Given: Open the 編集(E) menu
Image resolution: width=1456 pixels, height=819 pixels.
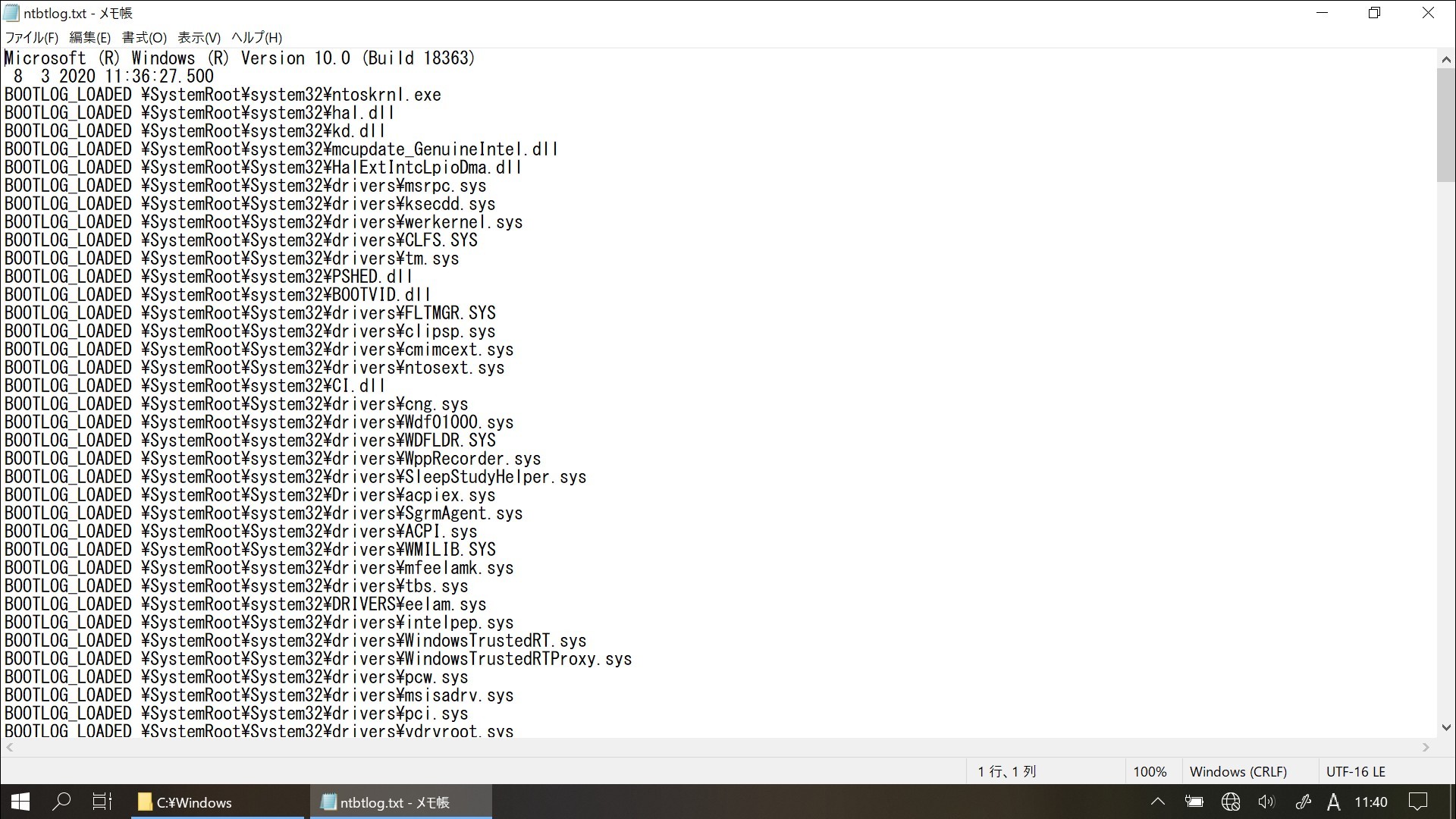Looking at the screenshot, I should [89, 37].
